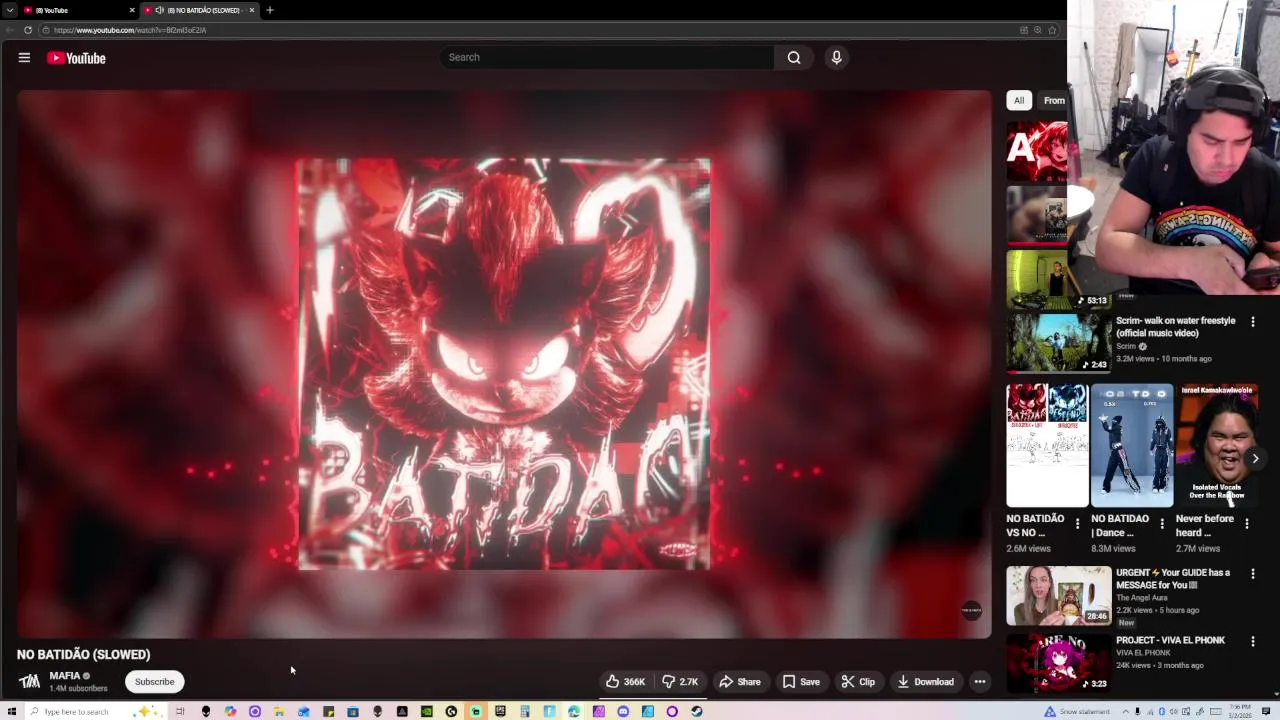Viewport: 1280px width, 720px height.
Task: Start voice search with microphone icon
Action: (837, 57)
